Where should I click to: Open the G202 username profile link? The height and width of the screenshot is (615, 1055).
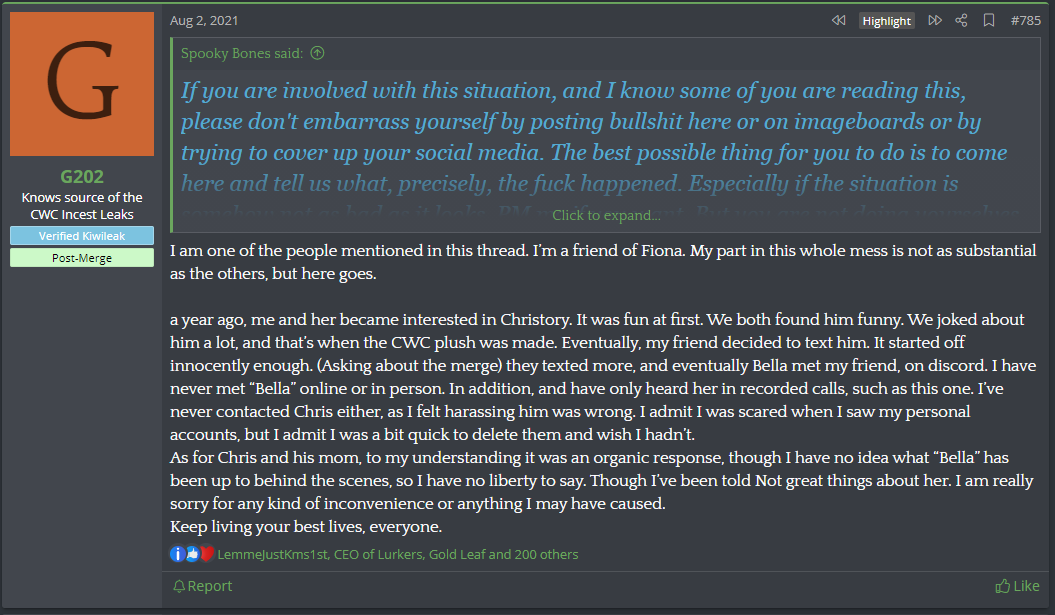tap(82, 176)
